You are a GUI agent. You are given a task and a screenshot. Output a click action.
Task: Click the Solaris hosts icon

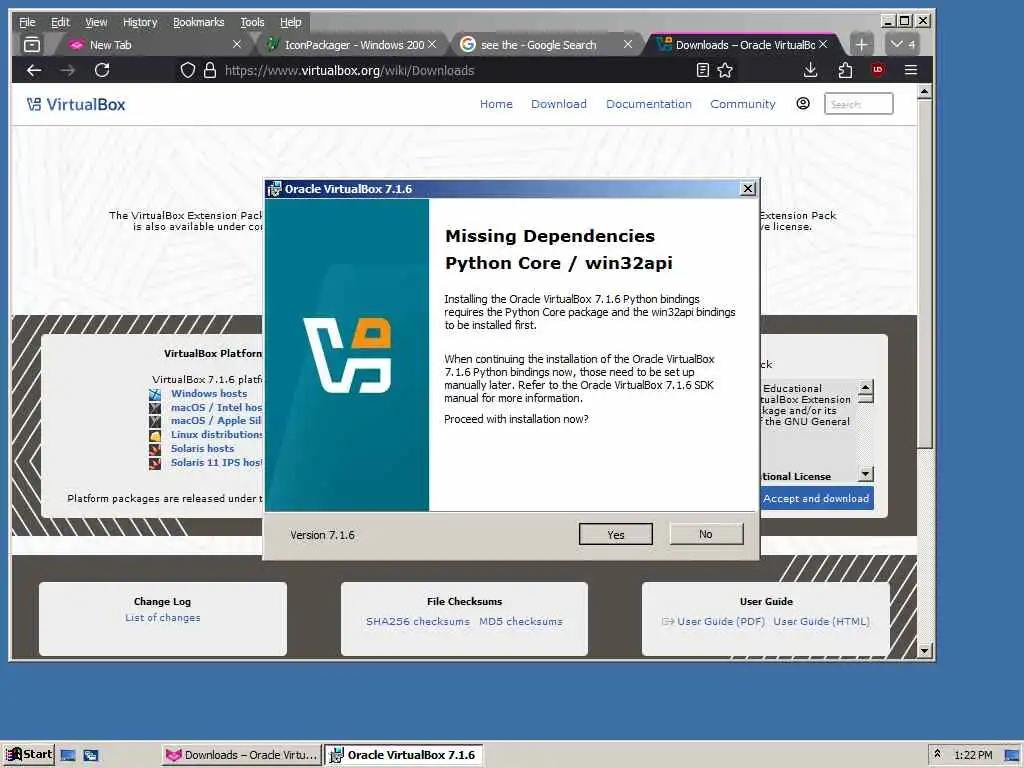pos(155,449)
